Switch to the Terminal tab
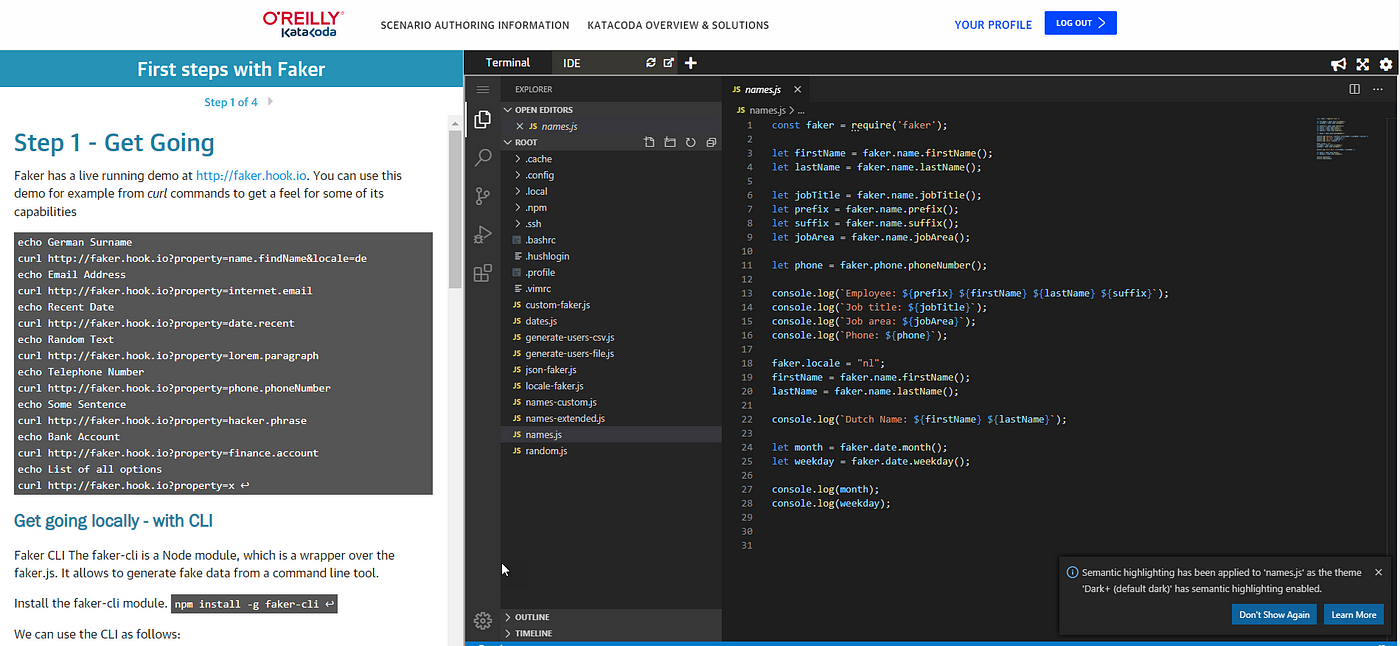This screenshot has width=1400, height=646. click(508, 63)
